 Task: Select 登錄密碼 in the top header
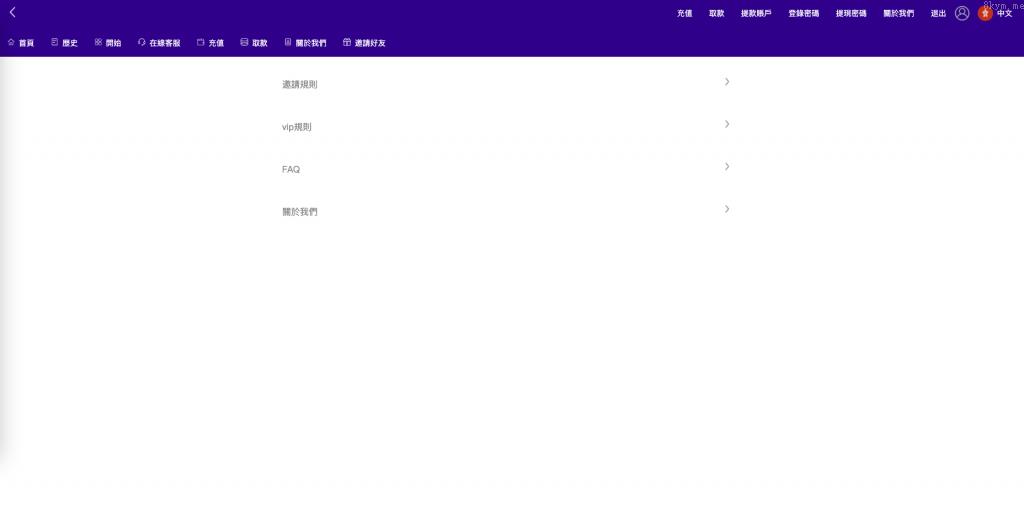click(x=804, y=14)
